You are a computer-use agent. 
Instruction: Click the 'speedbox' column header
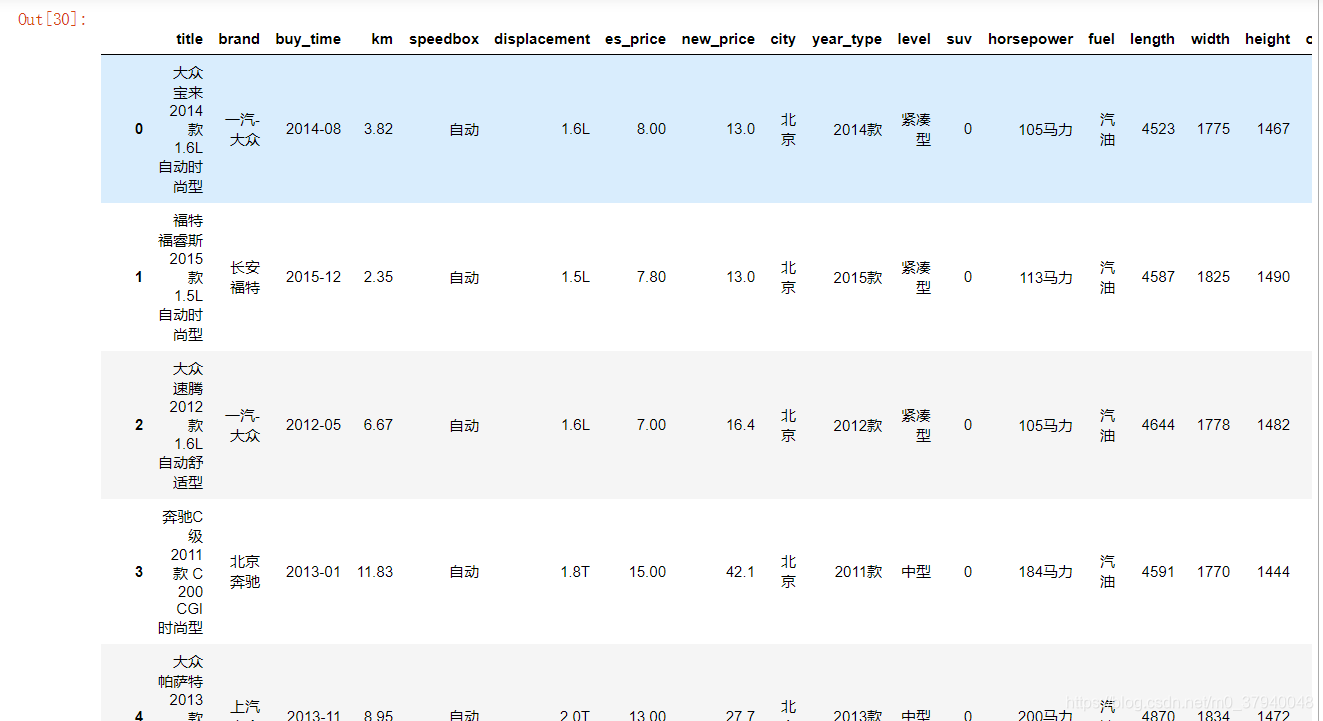[444, 39]
